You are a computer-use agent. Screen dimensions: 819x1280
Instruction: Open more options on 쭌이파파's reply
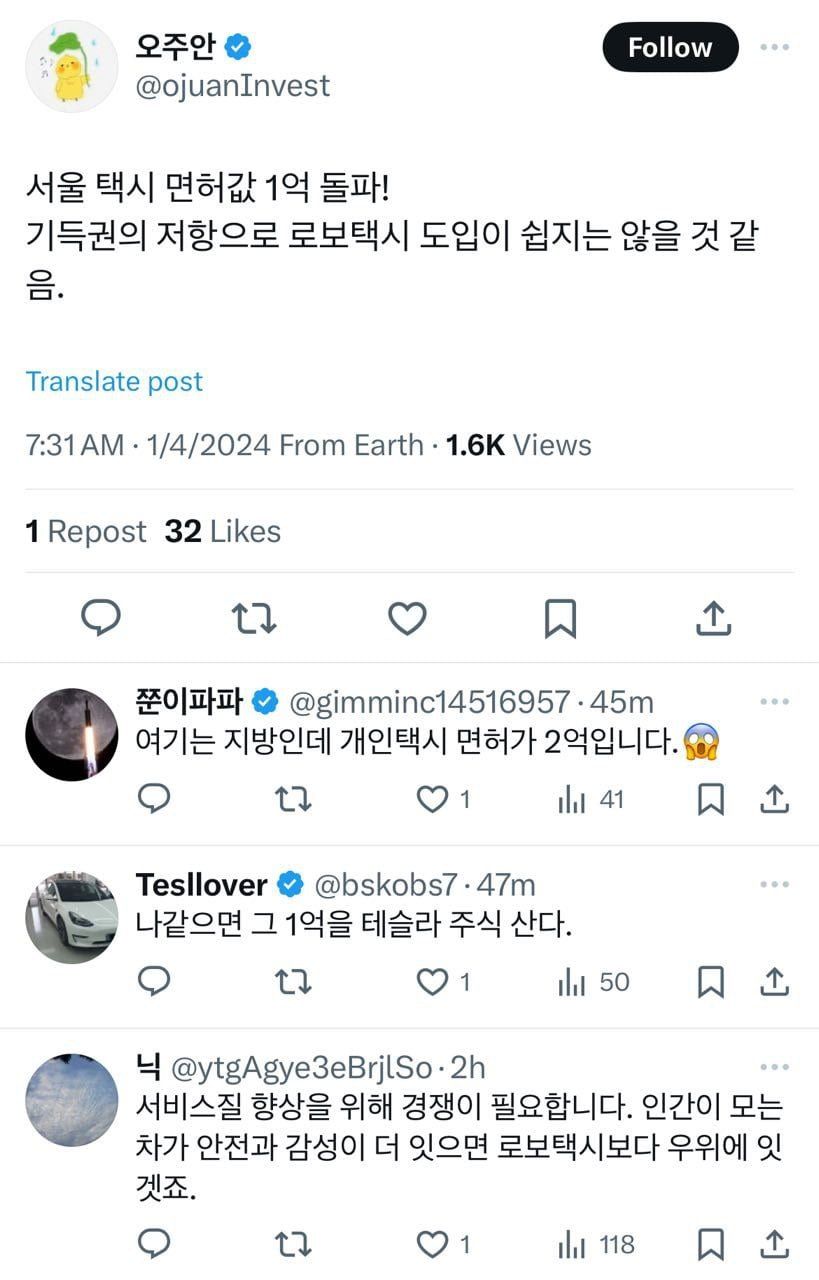tap(775, 703)
